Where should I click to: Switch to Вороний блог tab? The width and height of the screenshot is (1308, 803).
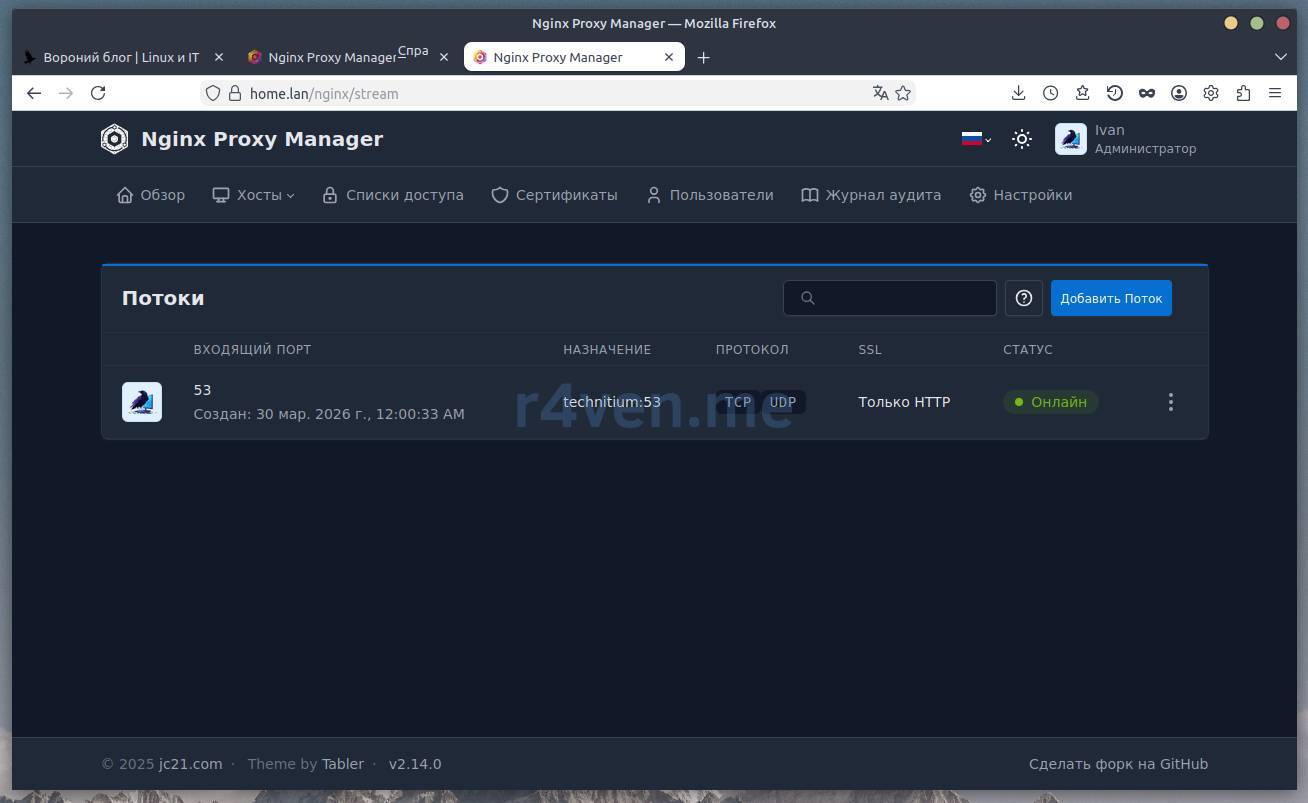coord(120,57)
